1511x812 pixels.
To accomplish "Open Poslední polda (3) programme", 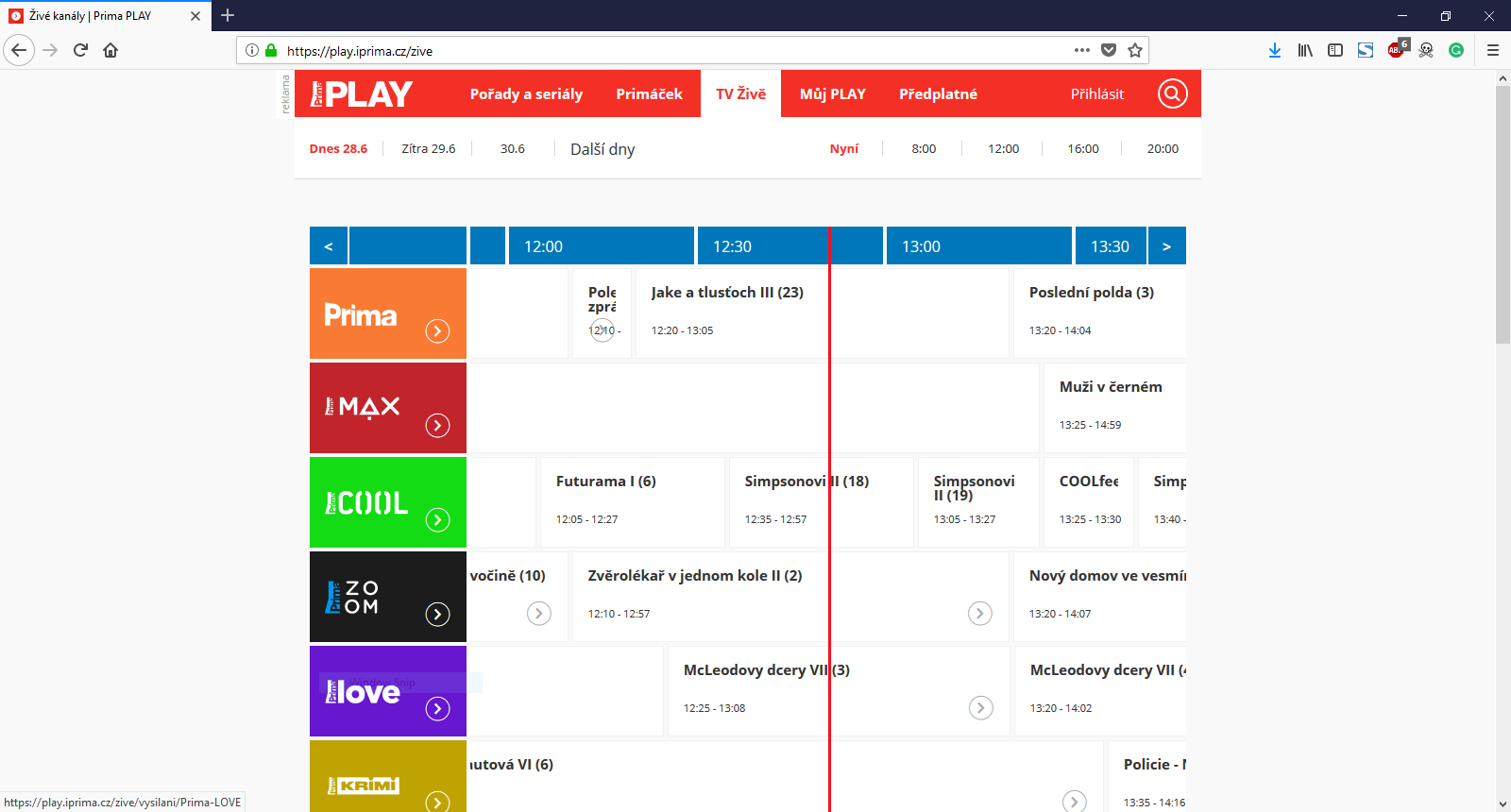I will tap(1099, 313).
